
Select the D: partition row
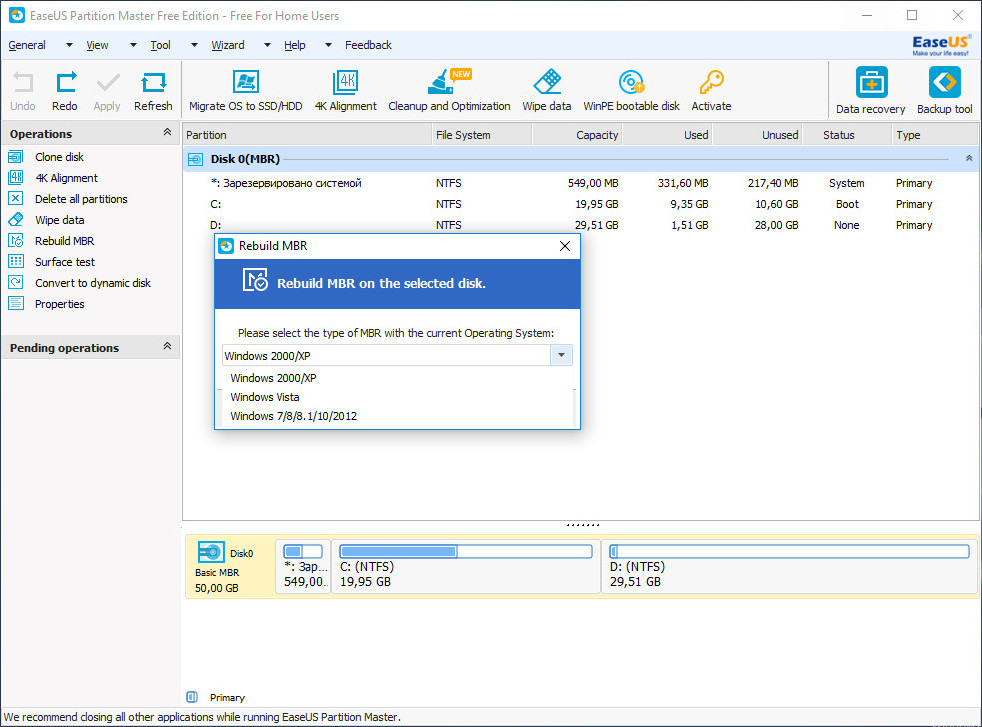click(x=581, y=225)
